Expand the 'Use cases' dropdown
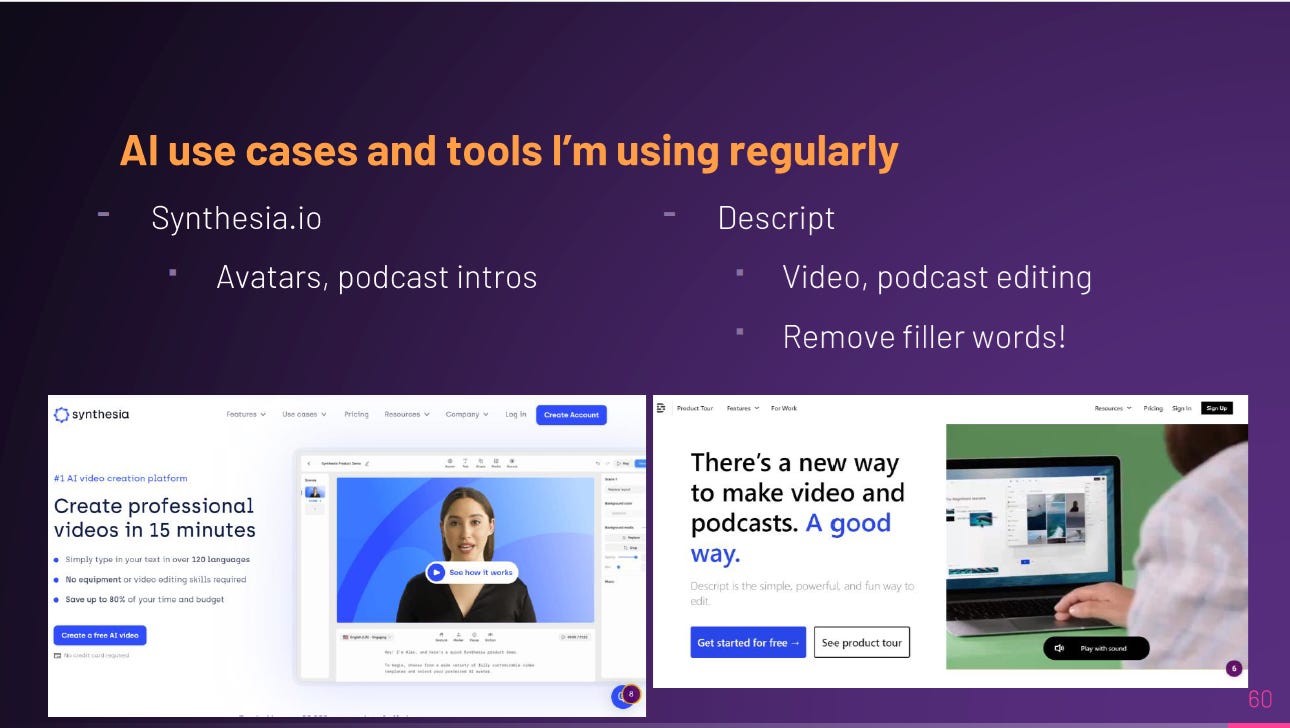1290x728 pixels. [304, 414]
